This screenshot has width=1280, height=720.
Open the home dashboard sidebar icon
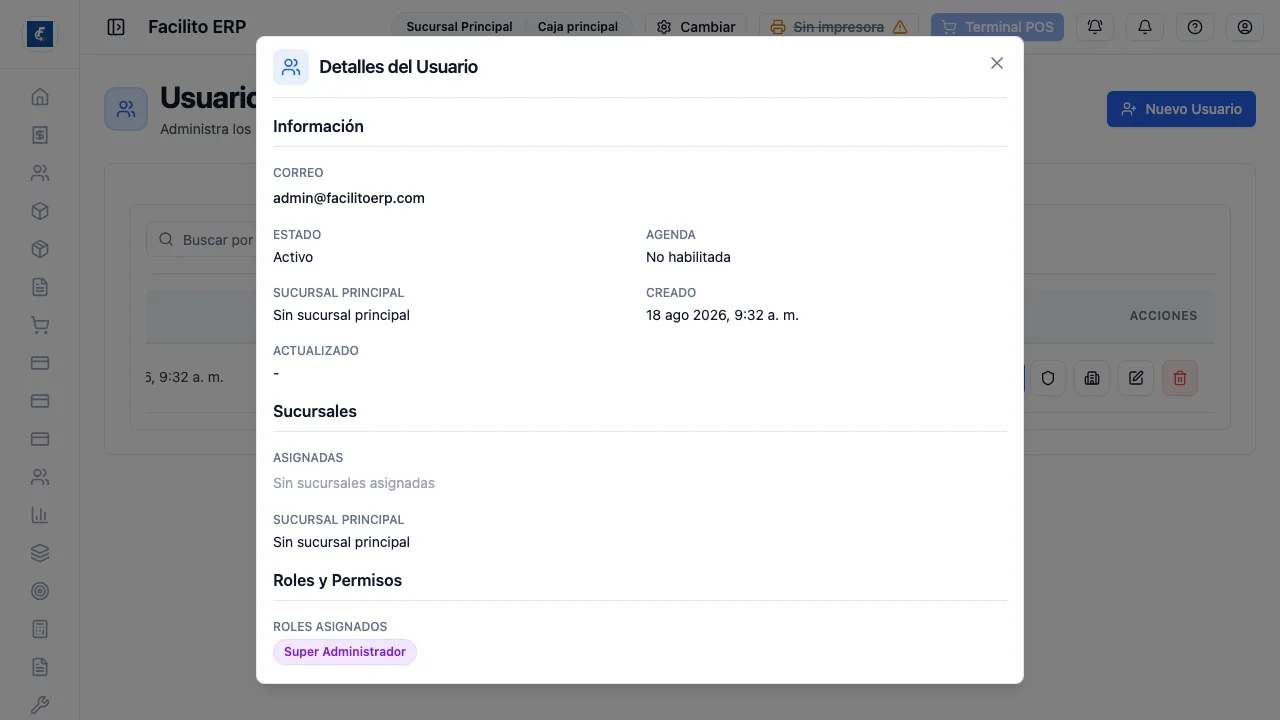pyautogui.click(x=40, y=97)
